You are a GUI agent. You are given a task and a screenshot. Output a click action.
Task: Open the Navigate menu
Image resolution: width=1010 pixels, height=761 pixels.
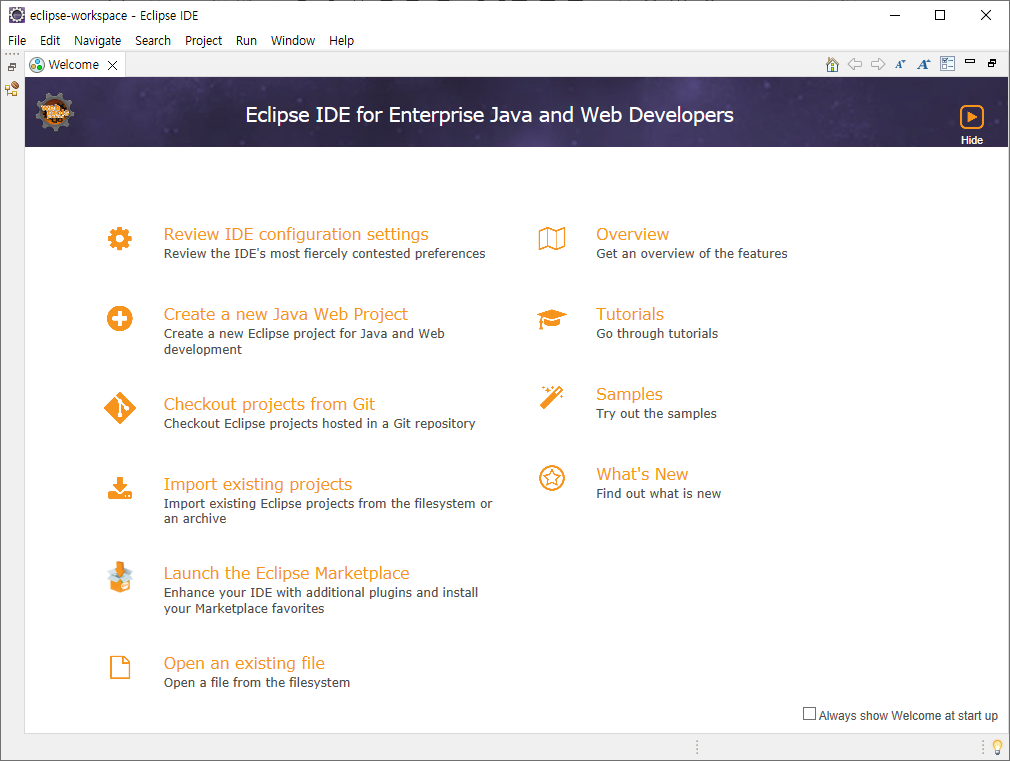point(97,41)
